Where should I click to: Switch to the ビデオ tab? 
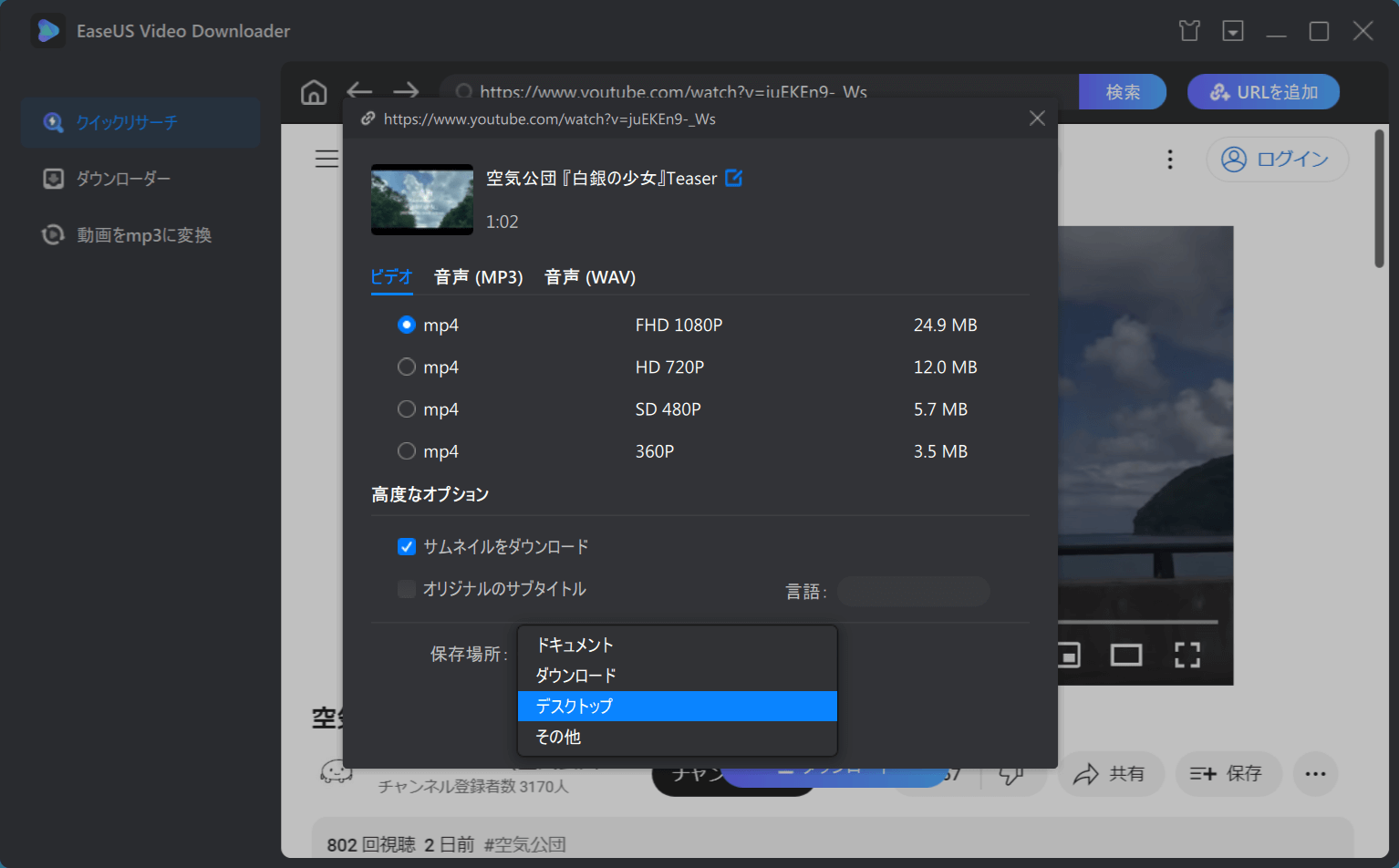(391, 277)
